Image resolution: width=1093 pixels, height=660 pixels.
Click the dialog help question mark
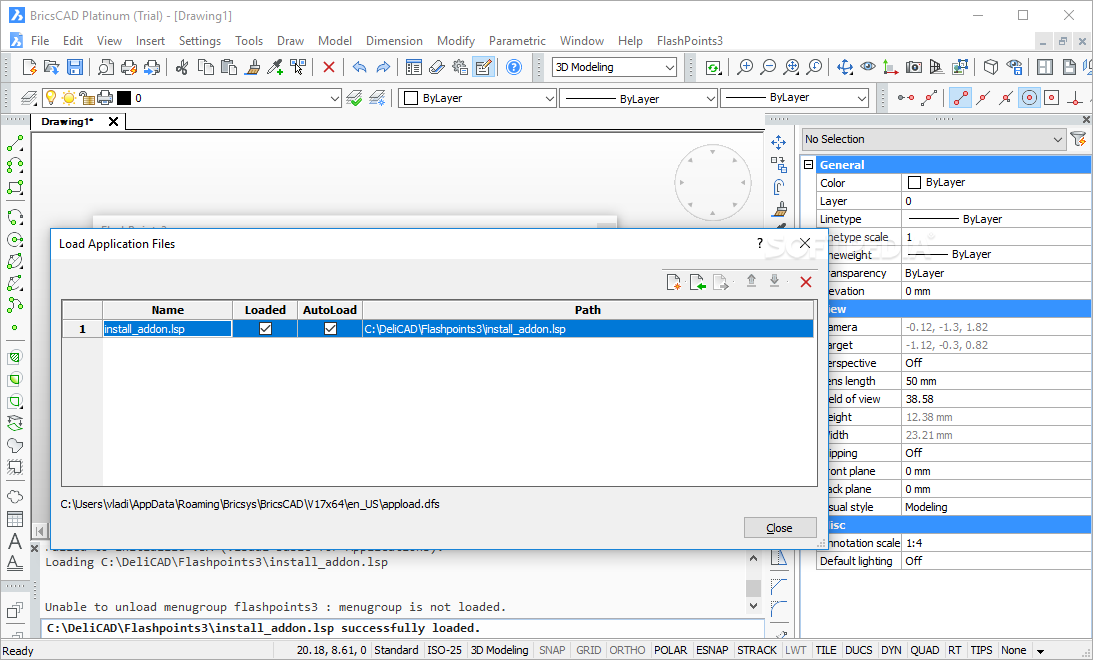tap(760, 243)
